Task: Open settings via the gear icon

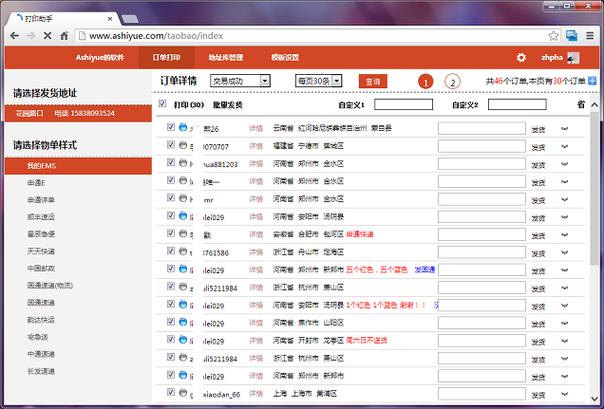Action: click(x=521, y=58)
